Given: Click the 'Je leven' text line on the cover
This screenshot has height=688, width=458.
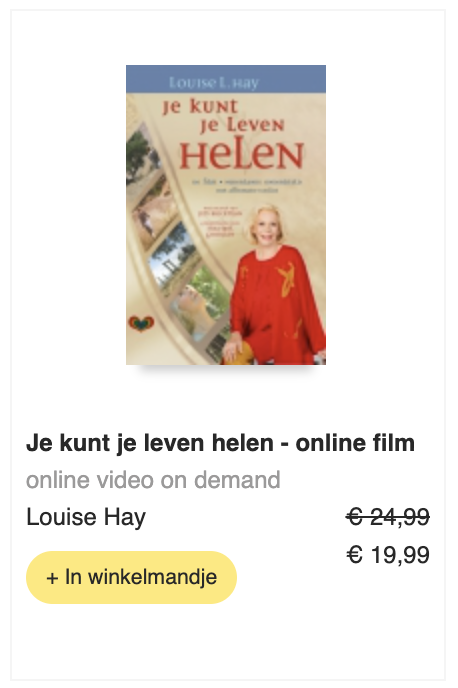Looking at the screenshot, I should [242, 125].
